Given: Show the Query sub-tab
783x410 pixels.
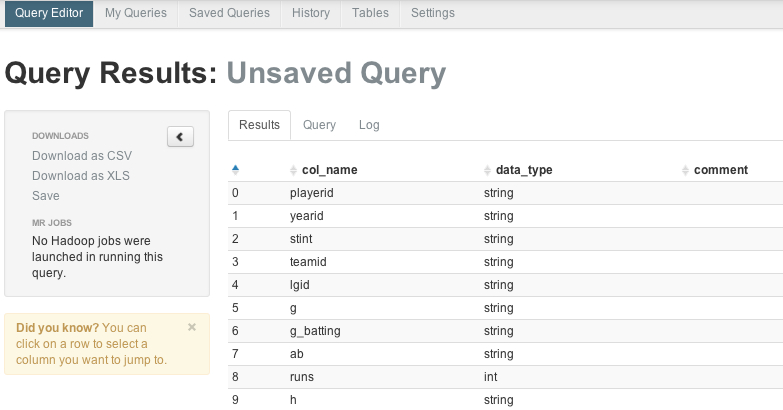Looking at the screenshot, I should click(x=319, y=125).
